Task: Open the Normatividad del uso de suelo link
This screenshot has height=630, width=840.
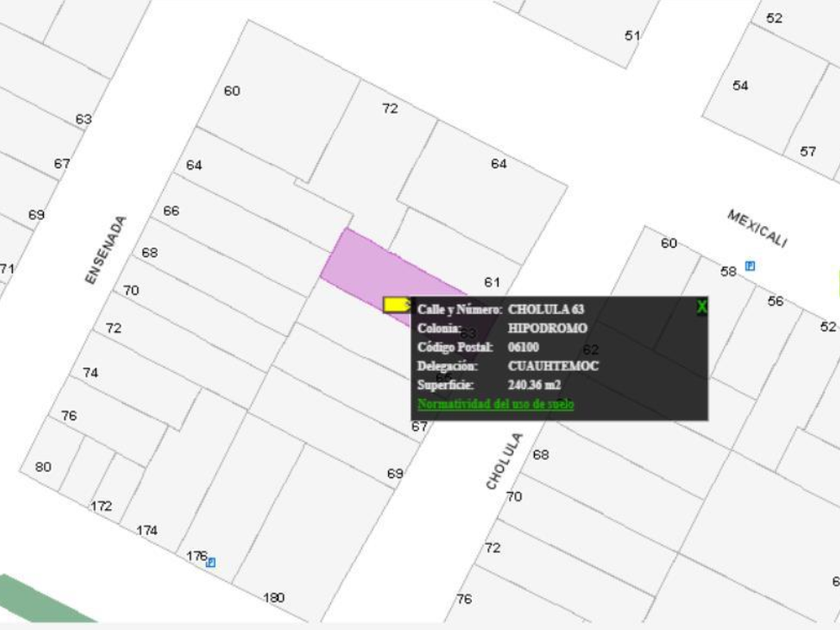Action: coord(496,404)
